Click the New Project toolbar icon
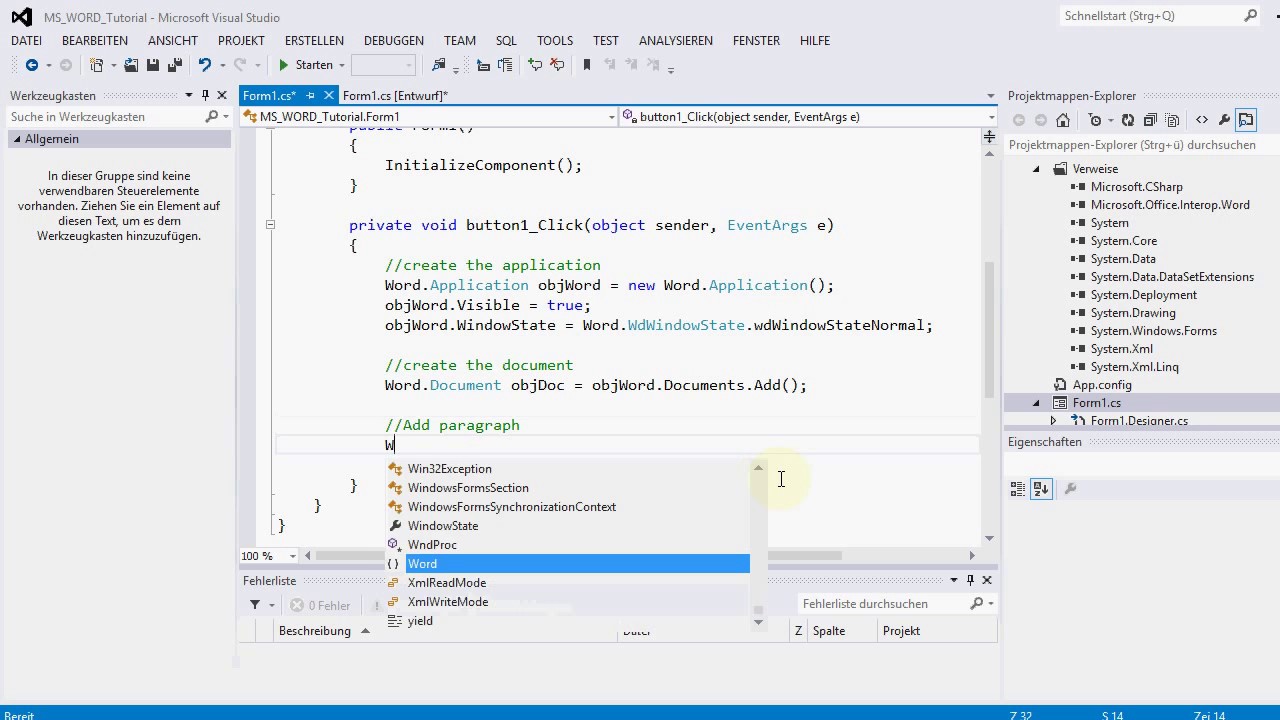1280x720 pixels. 96,65
